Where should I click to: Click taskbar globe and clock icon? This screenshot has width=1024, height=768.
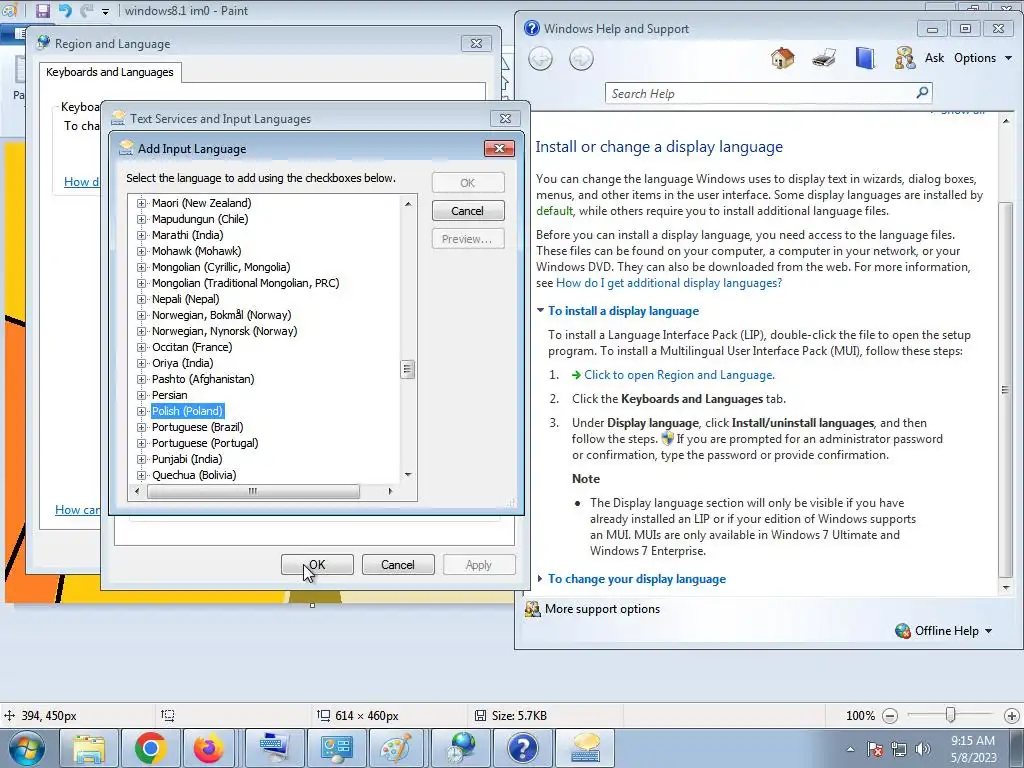pyautogui.click(x=462, y=748)
